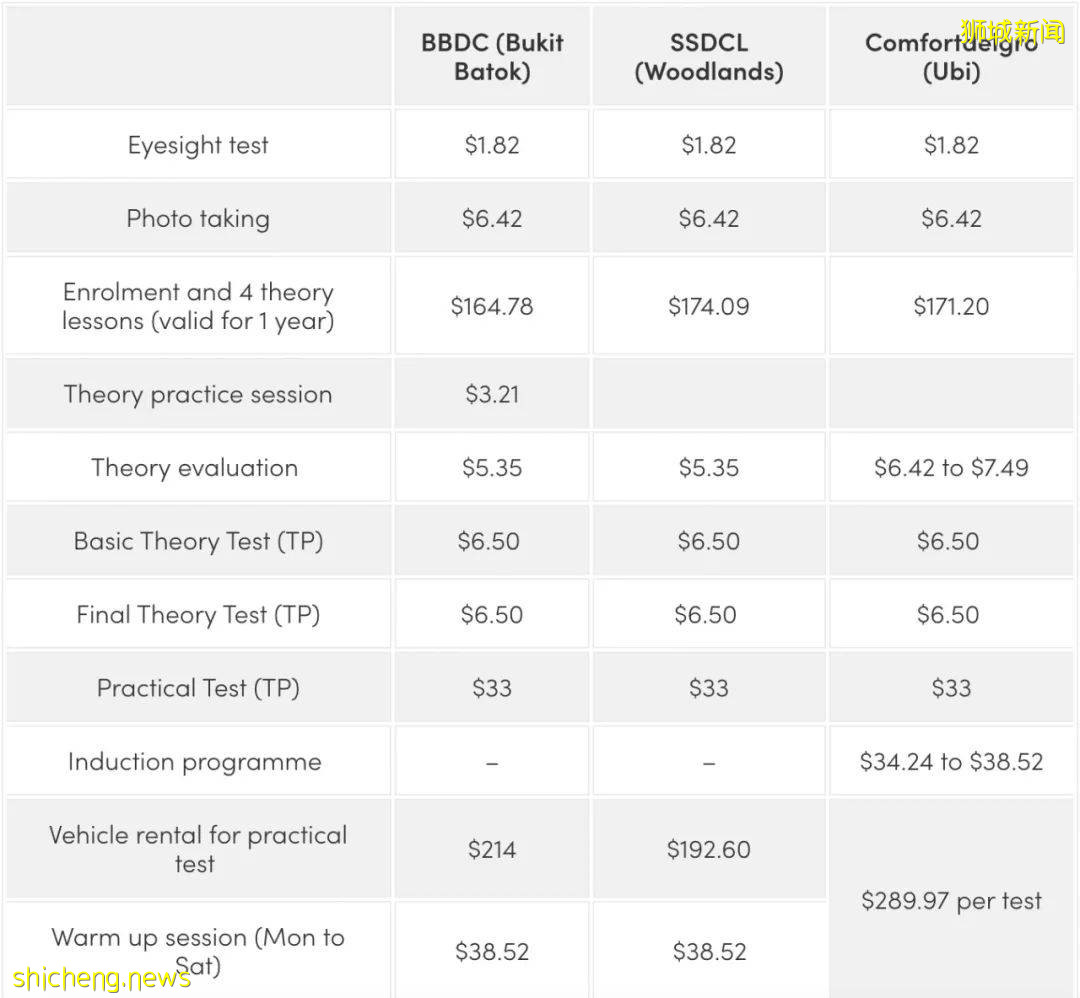Click the $164.78 enrolment price cell
This screenshot has height=998, width=1080.
(492, 306)
